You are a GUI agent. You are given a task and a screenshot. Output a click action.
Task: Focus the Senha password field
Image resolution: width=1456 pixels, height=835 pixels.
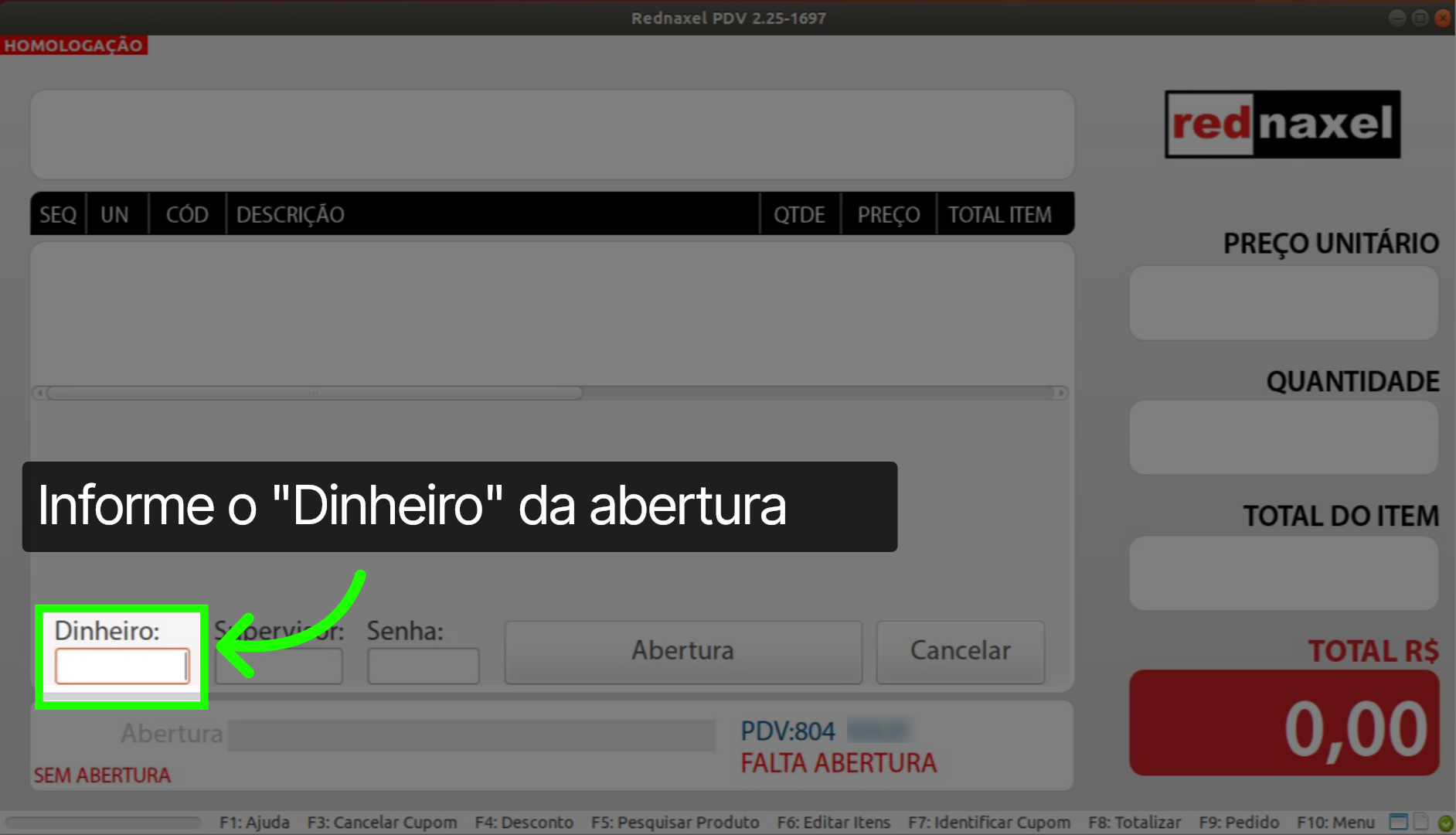[424, 665]
